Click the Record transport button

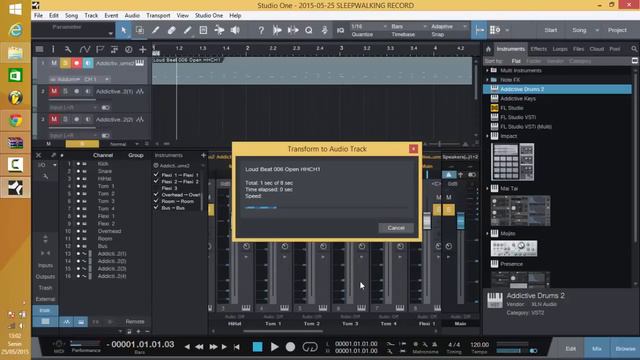[290, 347]
